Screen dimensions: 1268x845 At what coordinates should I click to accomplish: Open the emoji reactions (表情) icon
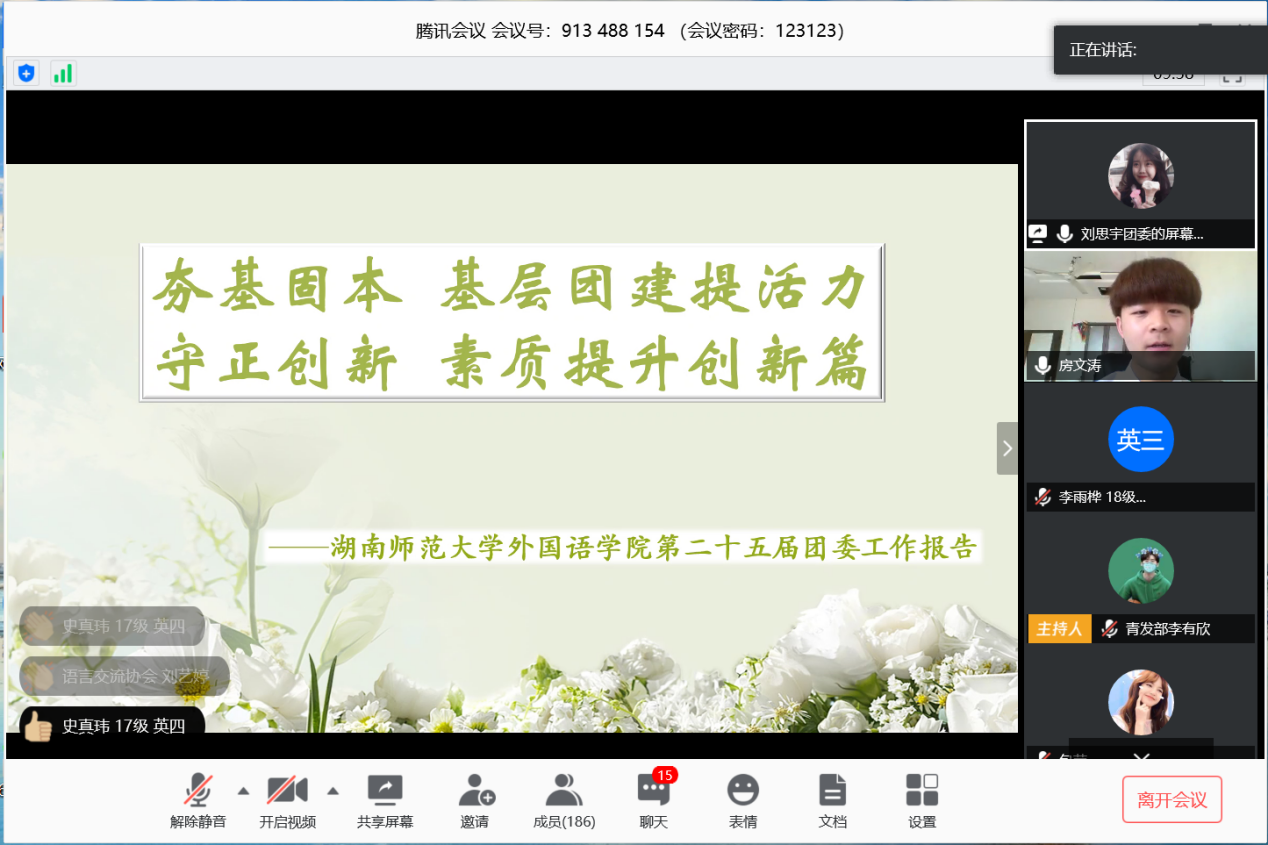click(x=742, y=801)
